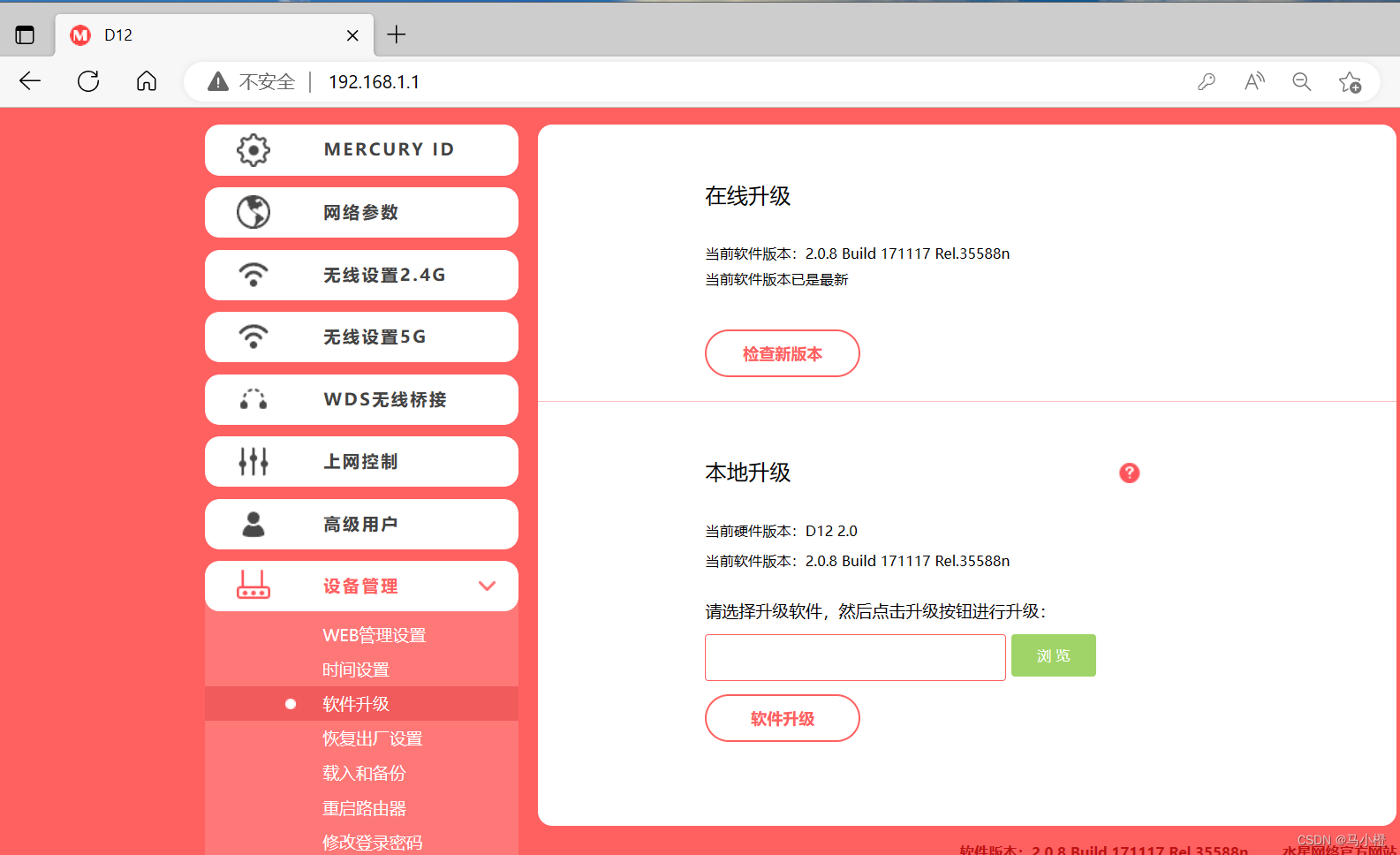The height and width of the screenshot is (855, 1400).
Task: Open the 高级用户 menu
Action: pos(361,524)
